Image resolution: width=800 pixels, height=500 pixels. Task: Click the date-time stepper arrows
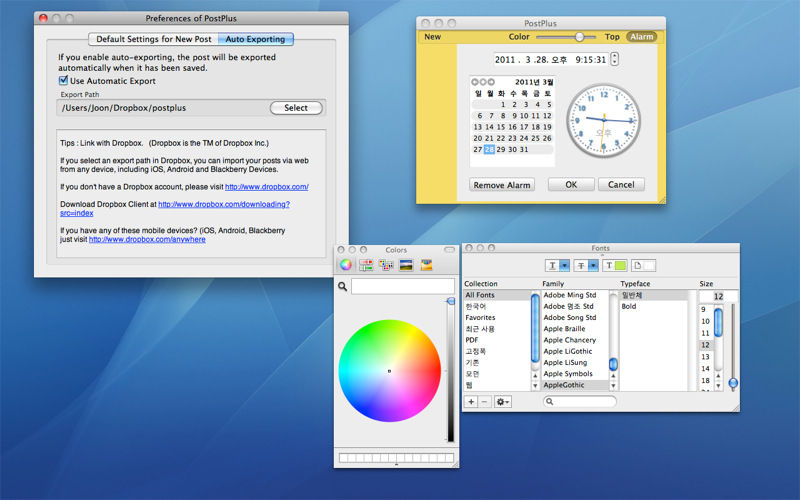[x=615, y=59]
